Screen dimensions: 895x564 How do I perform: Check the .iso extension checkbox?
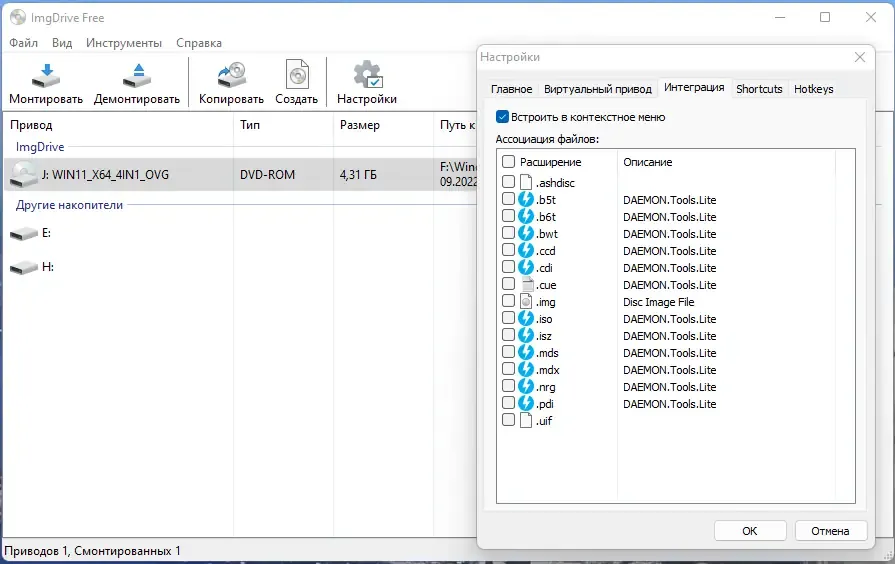pos(508,318)
